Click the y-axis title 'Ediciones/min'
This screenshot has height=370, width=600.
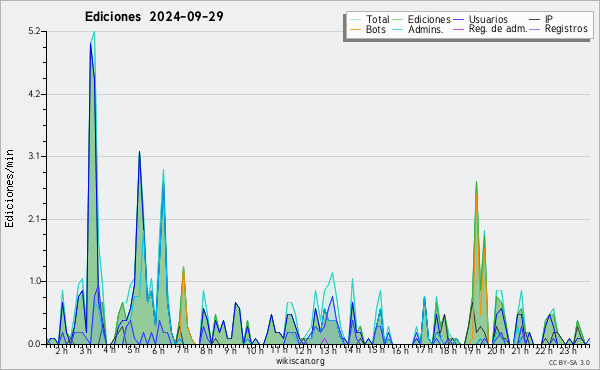pos(9,188)
